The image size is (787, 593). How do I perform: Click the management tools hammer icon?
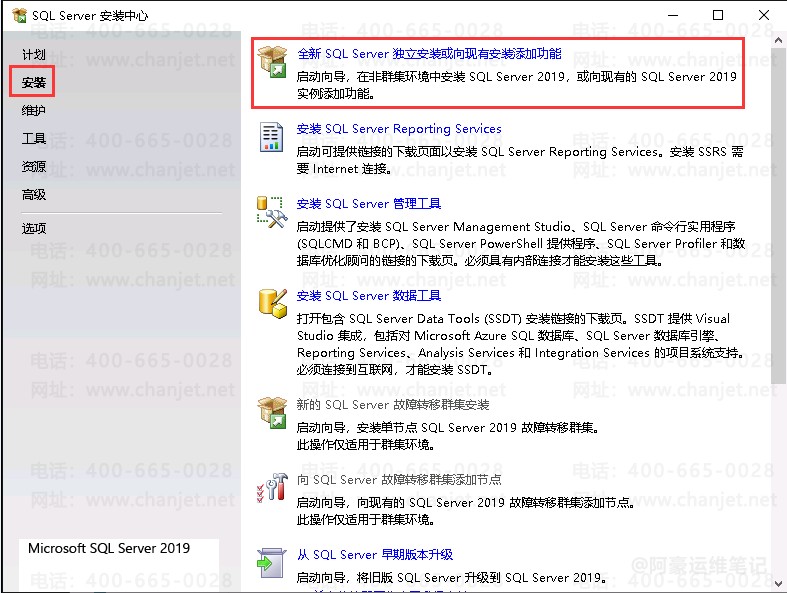[x=272, y=212]
